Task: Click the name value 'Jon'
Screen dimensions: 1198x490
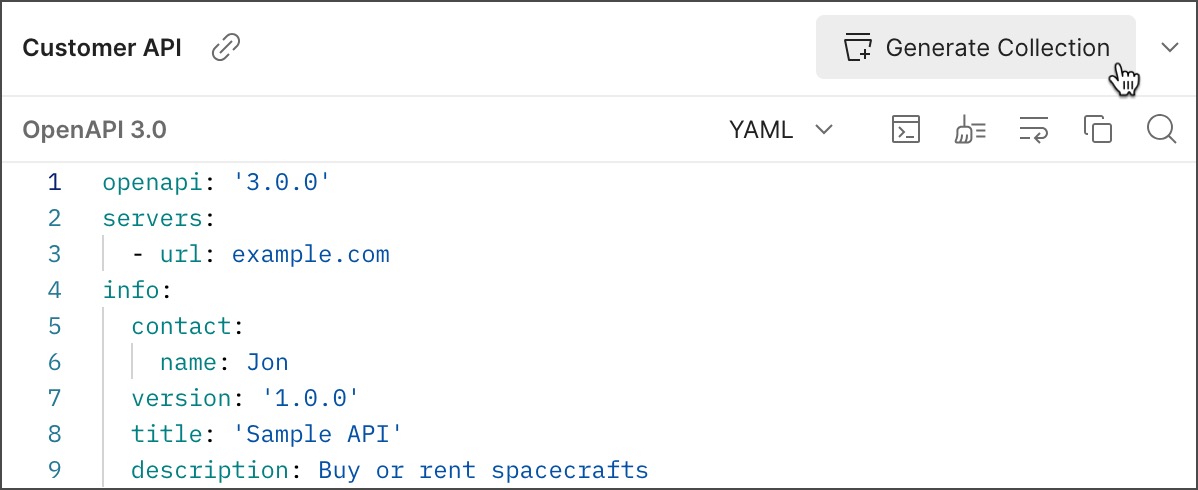Action: pyautogui.click(x=267, y=362)
